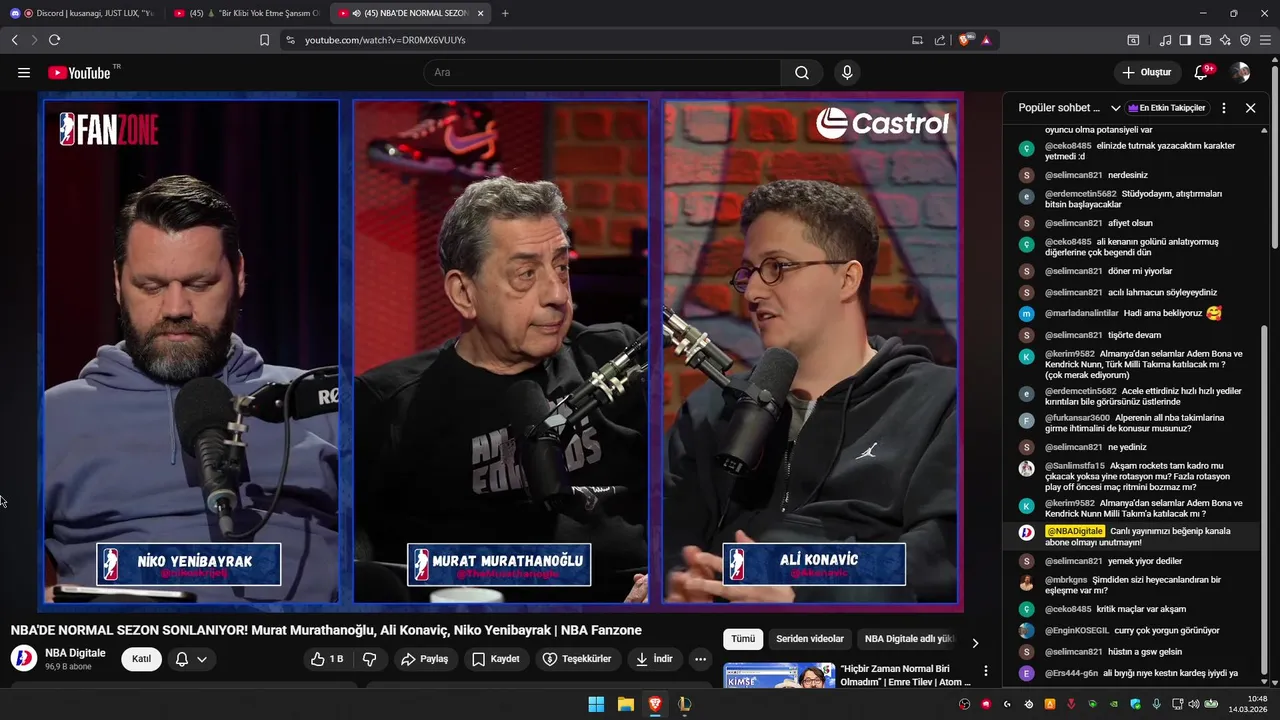Switch to the Discord tab
The width and height of the screenshot is (1280, 720).
(x=82, y=13)
